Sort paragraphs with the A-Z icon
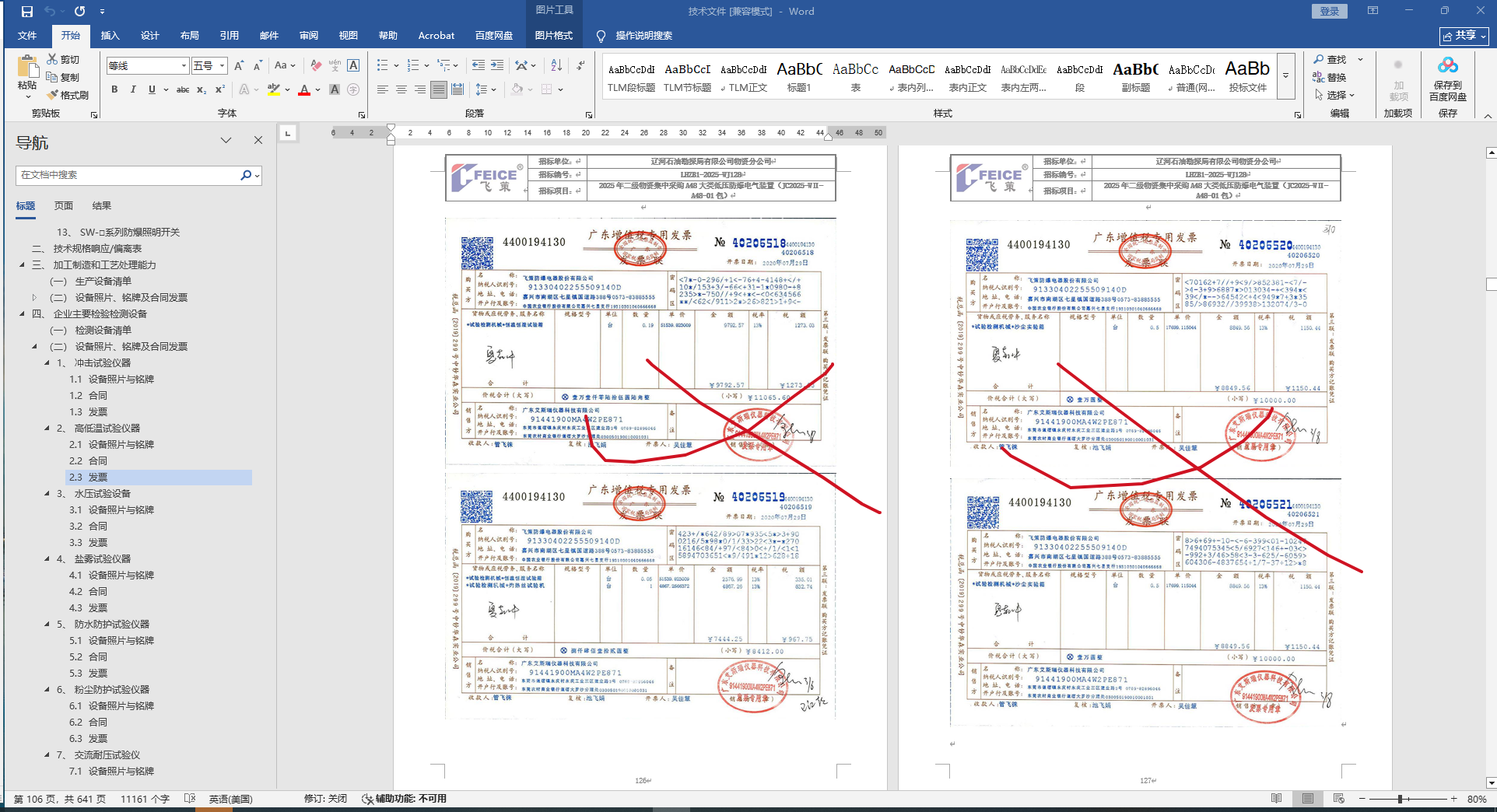The width and height of the screenshot is (1497, 812). (x=521, y=66)
